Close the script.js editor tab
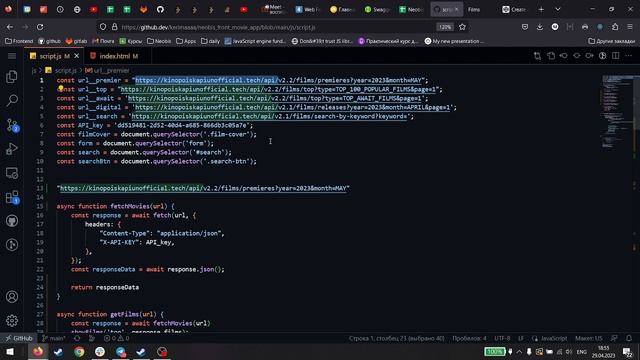The height and width of the screenshot is (360, 640). (x=76, y=56)
